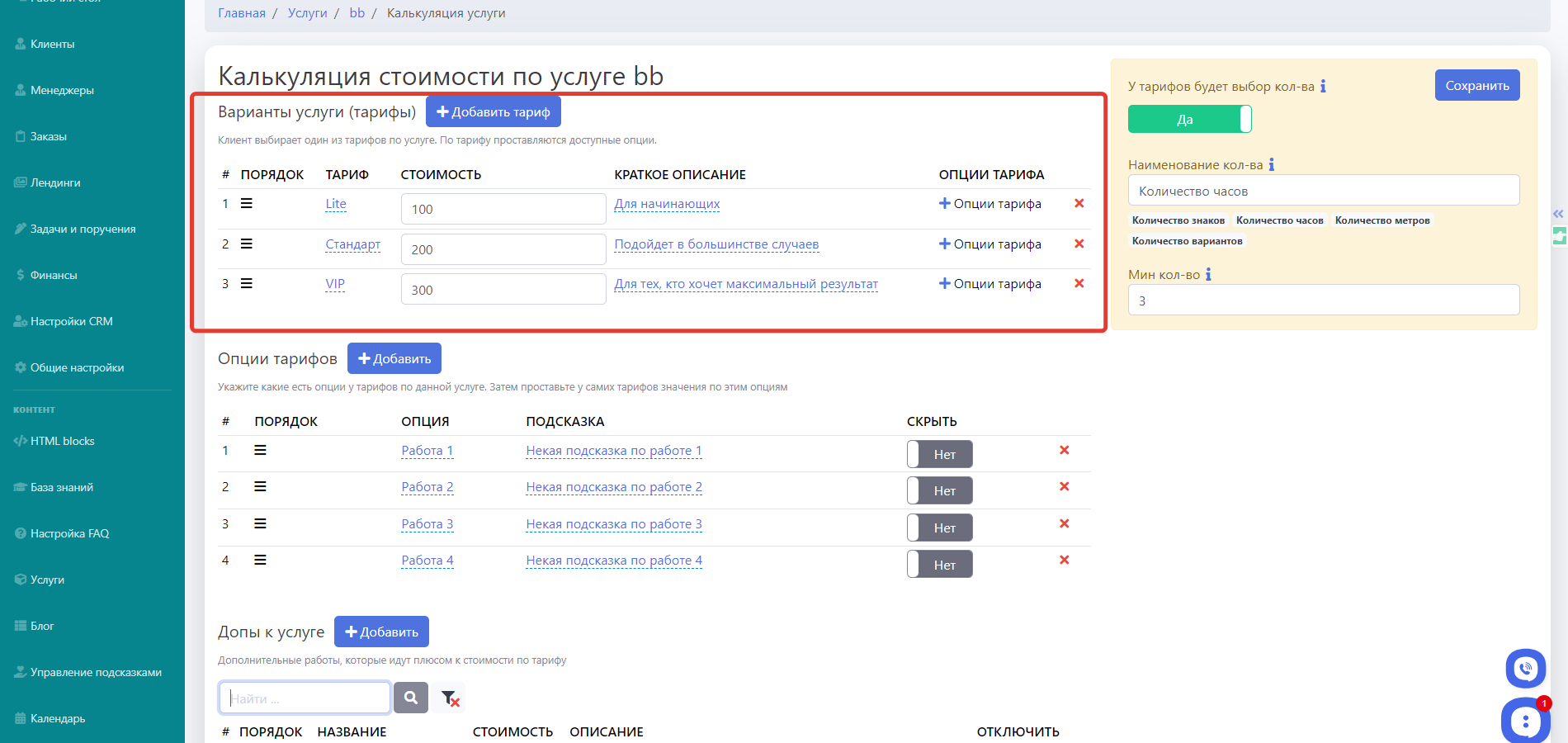Viewport: 1568px width, 743px height.
Task: Open Финансы in the sidebar
Action: (54, 275)
